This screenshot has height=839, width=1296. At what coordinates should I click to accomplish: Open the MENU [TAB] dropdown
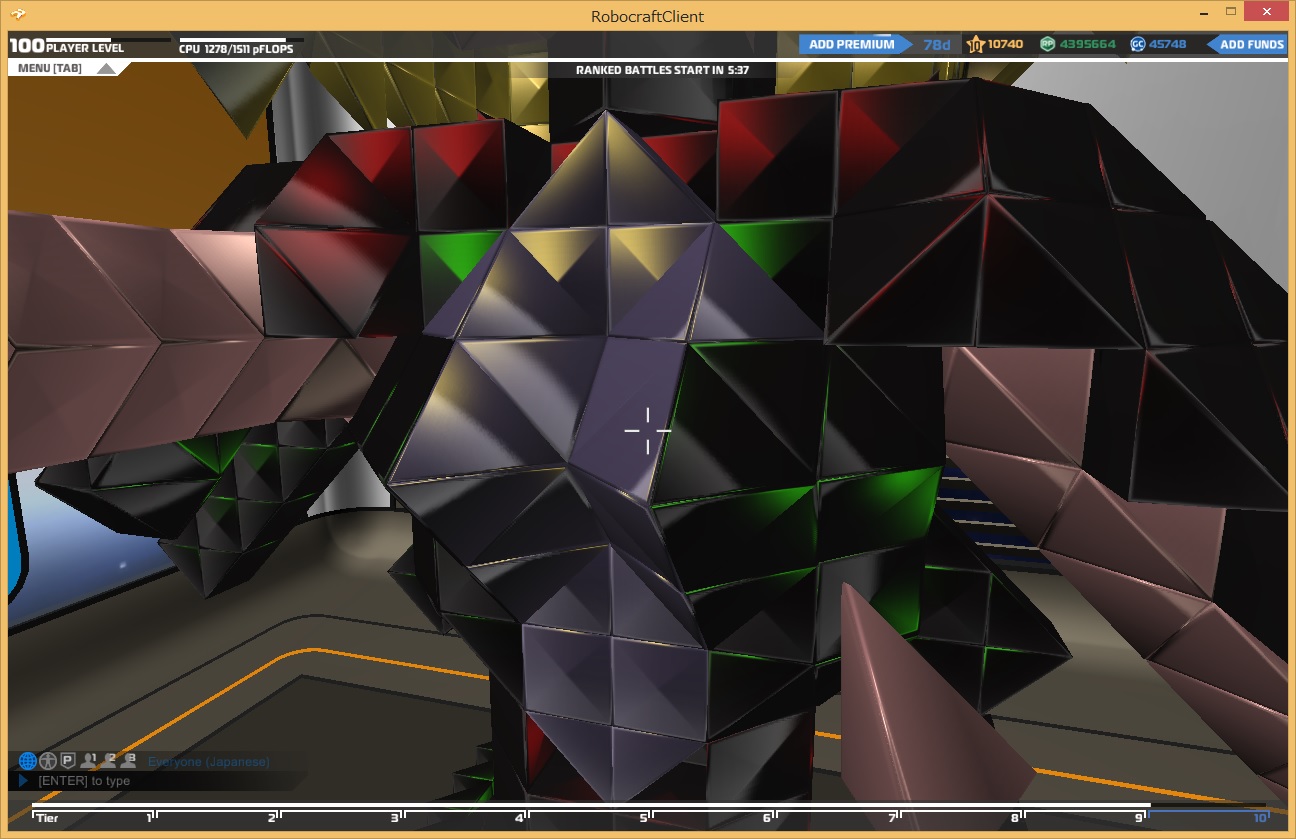68,68
